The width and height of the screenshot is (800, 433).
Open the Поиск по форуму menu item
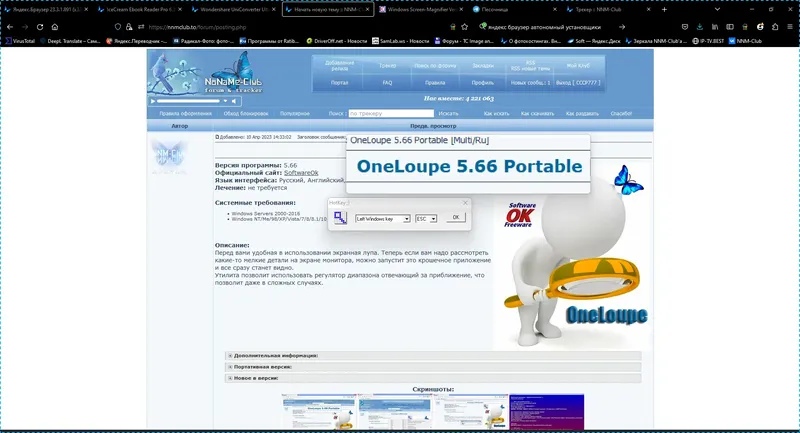(435, 66)
